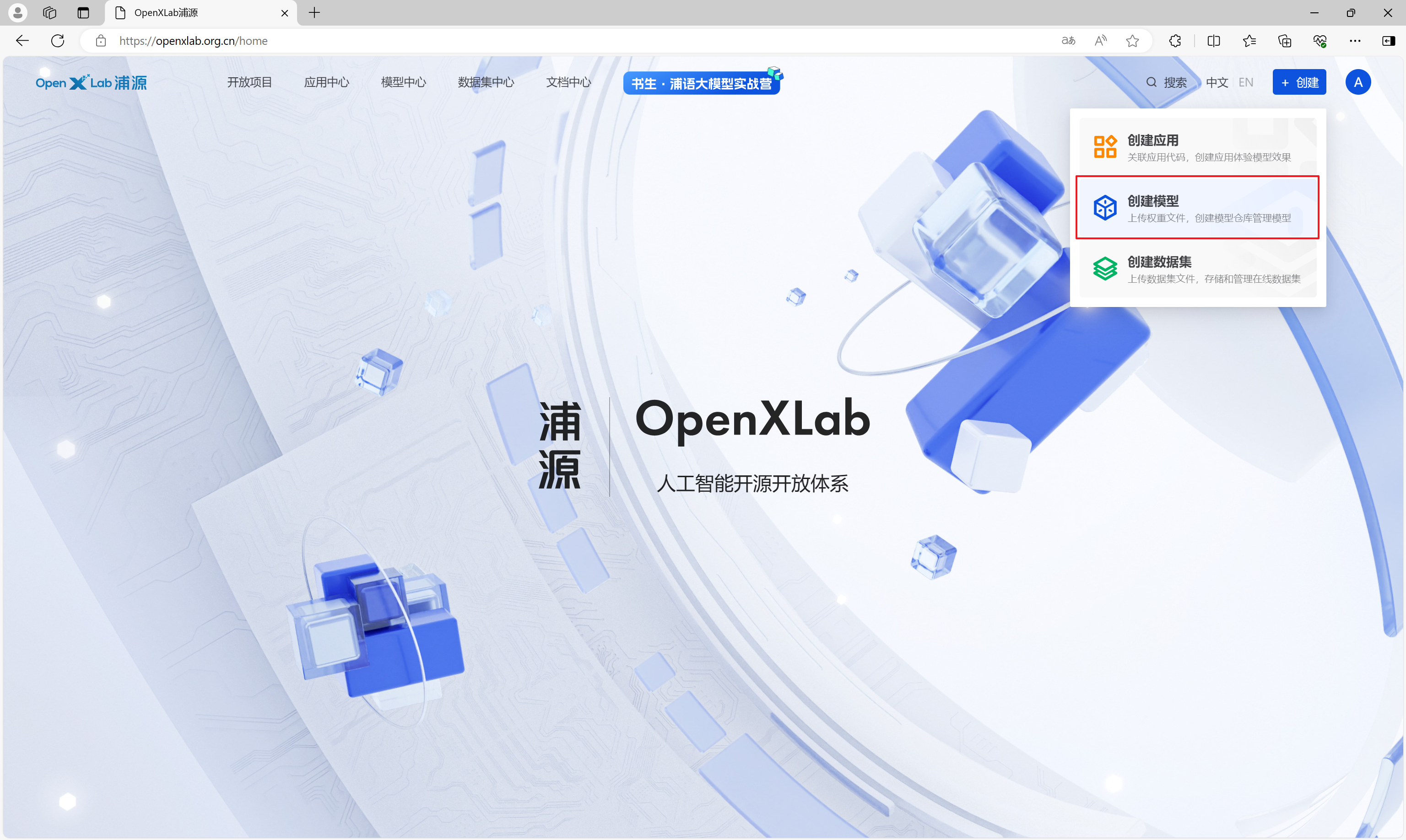Open 文档中心 from the navigation
Viewport: 1406px width, 840px height.
pos(568,83)
